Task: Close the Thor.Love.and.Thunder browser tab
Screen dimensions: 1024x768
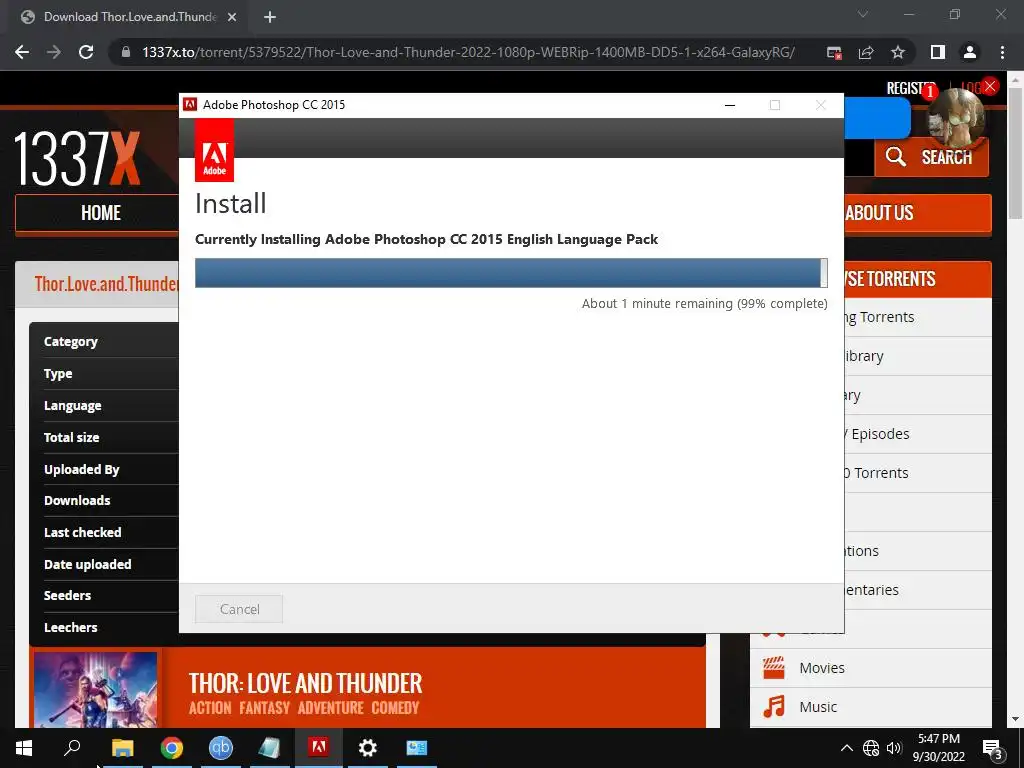Action: (232, 17)
